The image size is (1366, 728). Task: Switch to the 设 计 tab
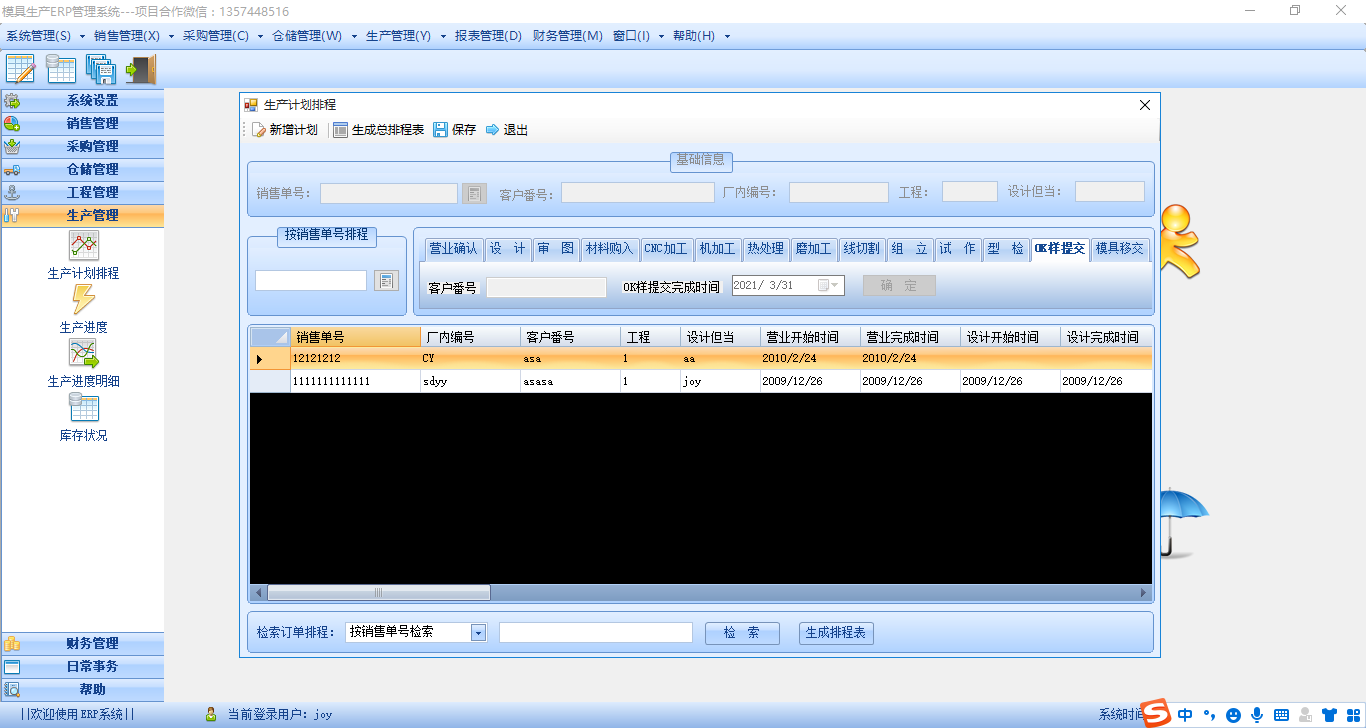pos(508,249)
